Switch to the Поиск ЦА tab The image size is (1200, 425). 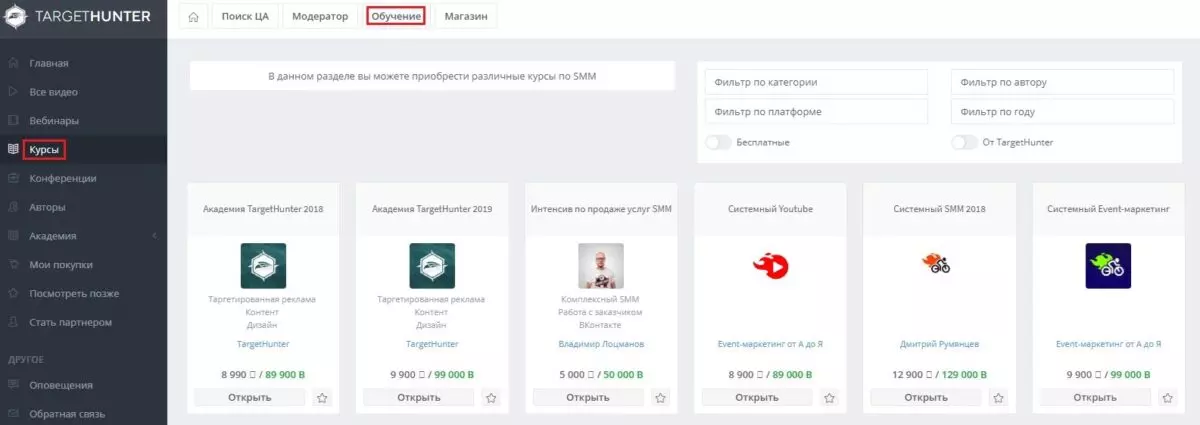[x=244, y=17]
